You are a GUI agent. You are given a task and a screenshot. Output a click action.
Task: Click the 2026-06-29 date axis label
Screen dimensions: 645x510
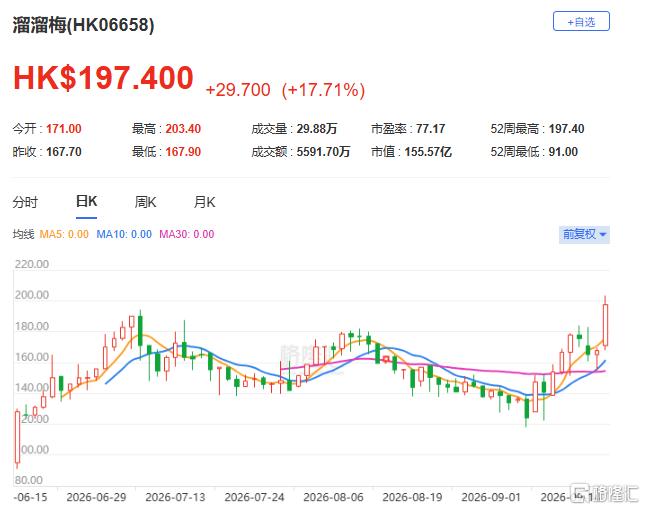coord(96,497)
